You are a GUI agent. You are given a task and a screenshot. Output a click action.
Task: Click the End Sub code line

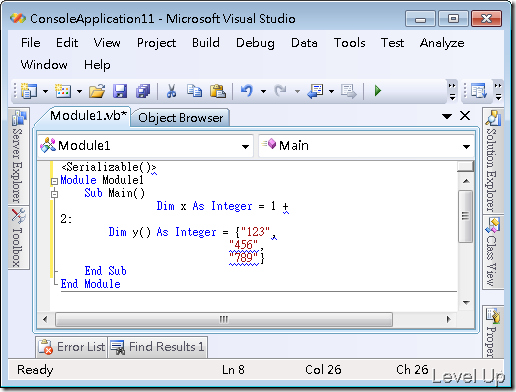tap(105, 271)
